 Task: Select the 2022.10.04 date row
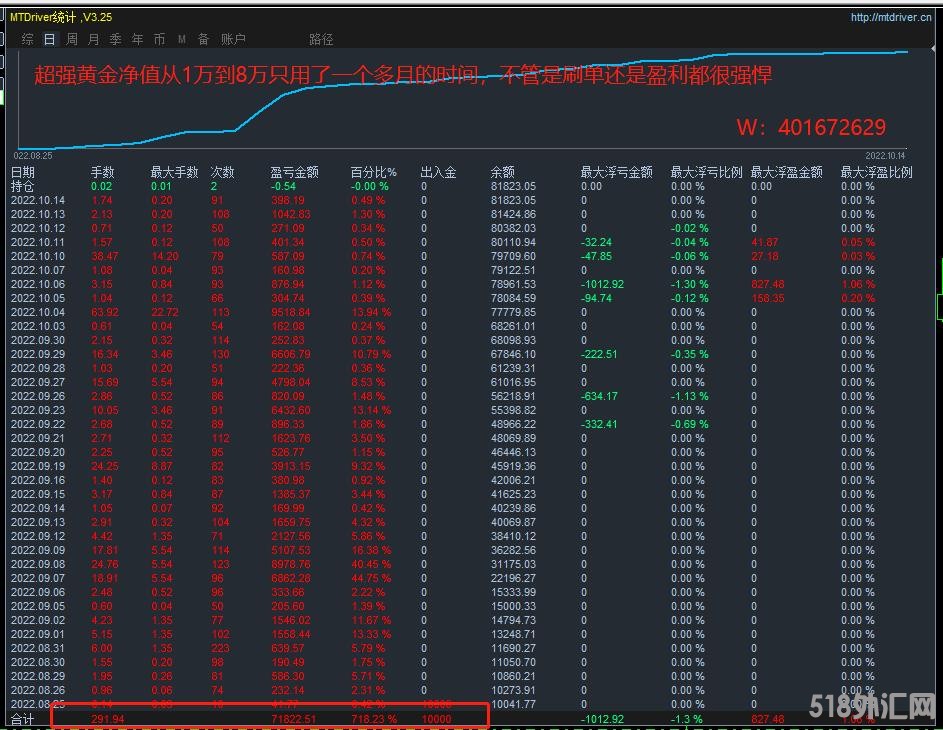(x=38, y=312)
